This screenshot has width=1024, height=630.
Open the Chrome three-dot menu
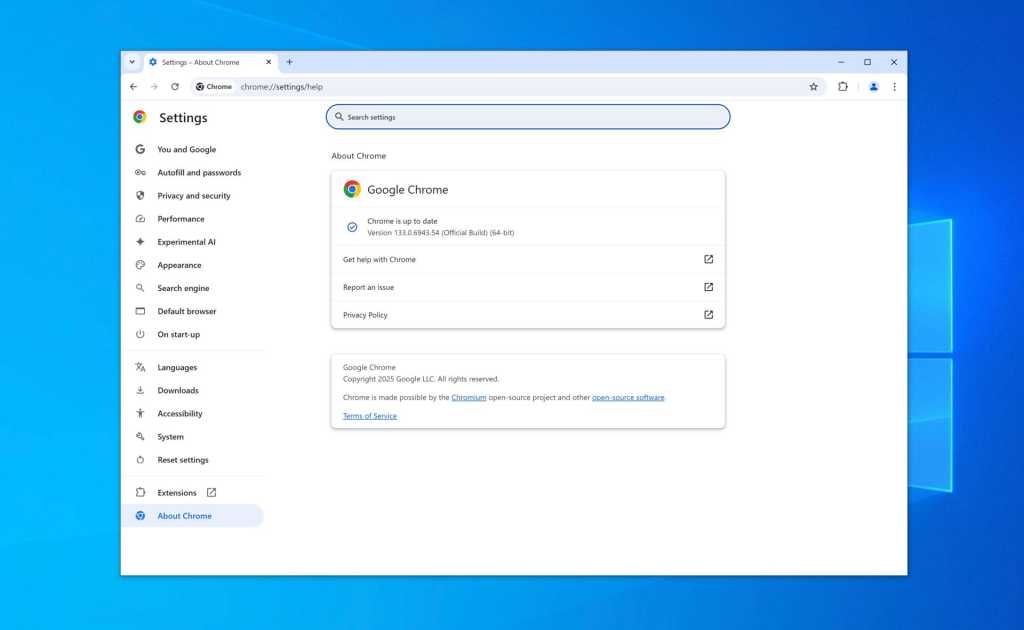[x=894, y=87]
